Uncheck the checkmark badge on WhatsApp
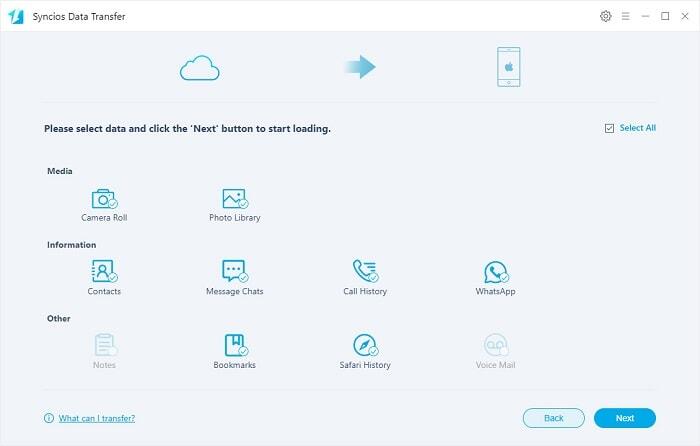 click(x=504, y=277)
